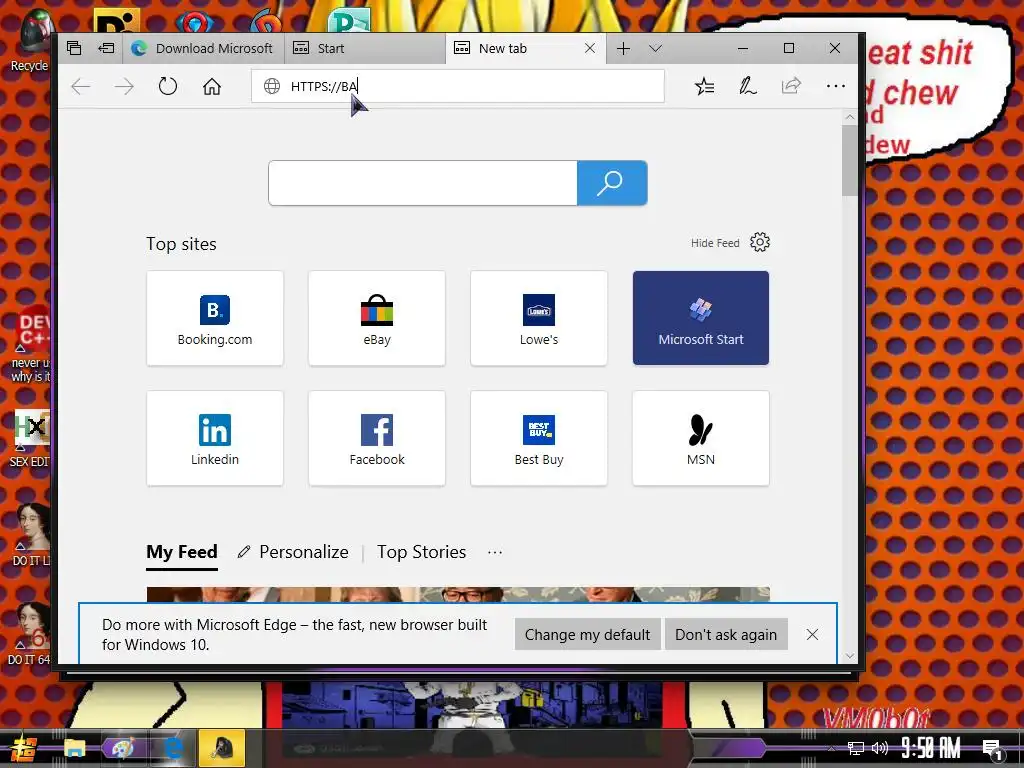Open feed settings gear icon

[760, 242]
